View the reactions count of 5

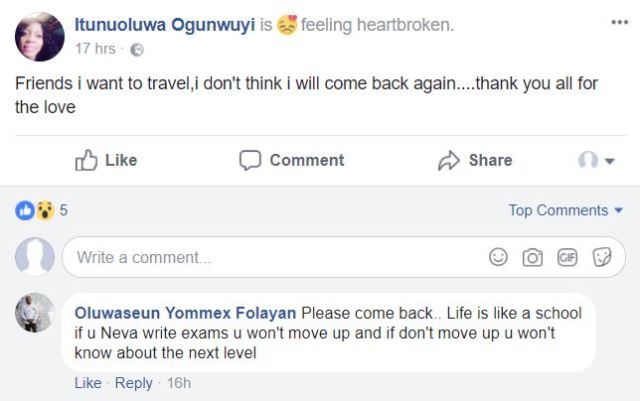(x=63, y=210)
